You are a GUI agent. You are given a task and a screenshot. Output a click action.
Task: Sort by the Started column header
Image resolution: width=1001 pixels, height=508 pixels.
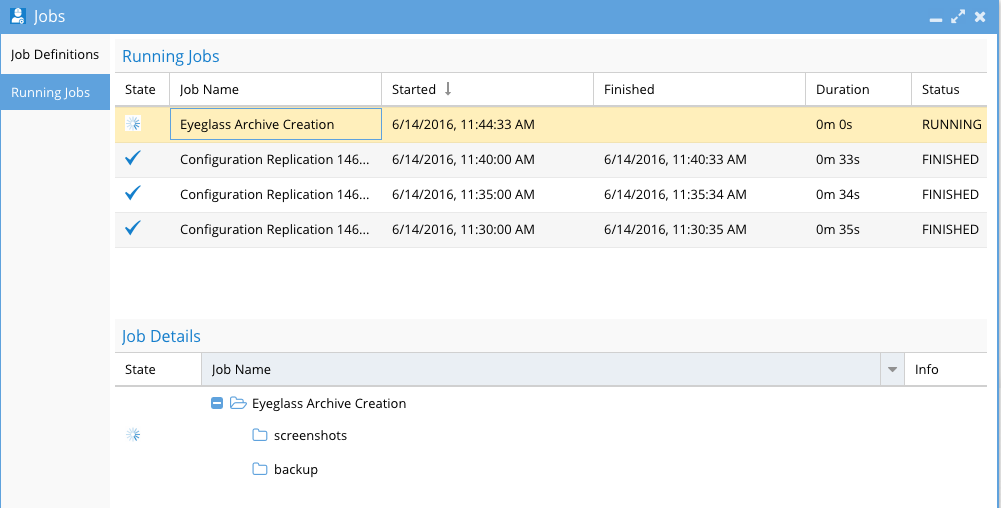[488, 89]
